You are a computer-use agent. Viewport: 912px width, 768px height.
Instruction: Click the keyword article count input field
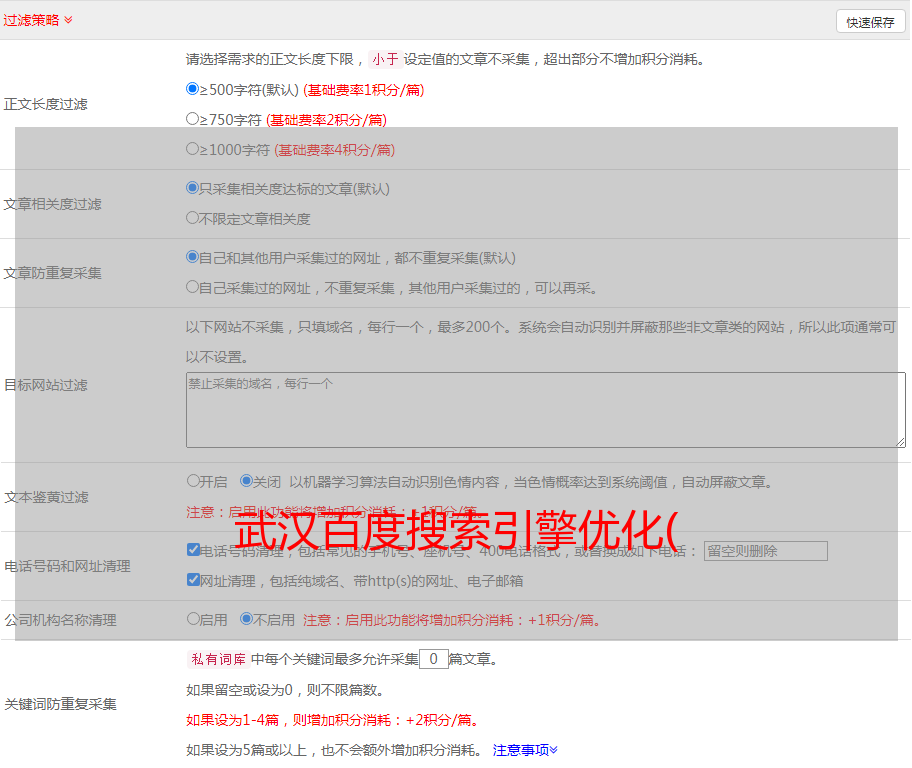433,659
